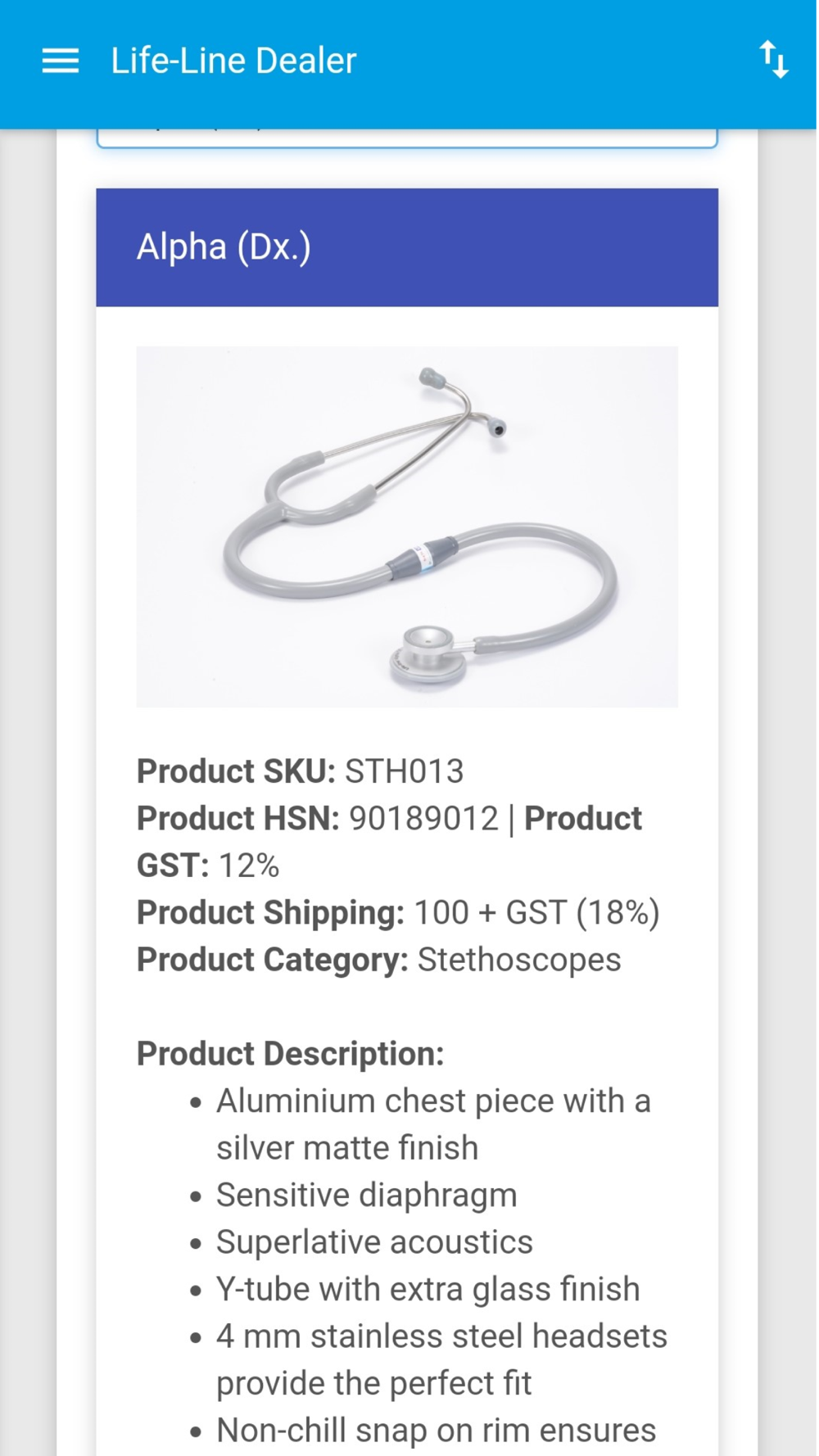This screenshot has width=819, height=1456.
Task: Tap the Stethoscopes product category
Action: (x=519, y=960)
